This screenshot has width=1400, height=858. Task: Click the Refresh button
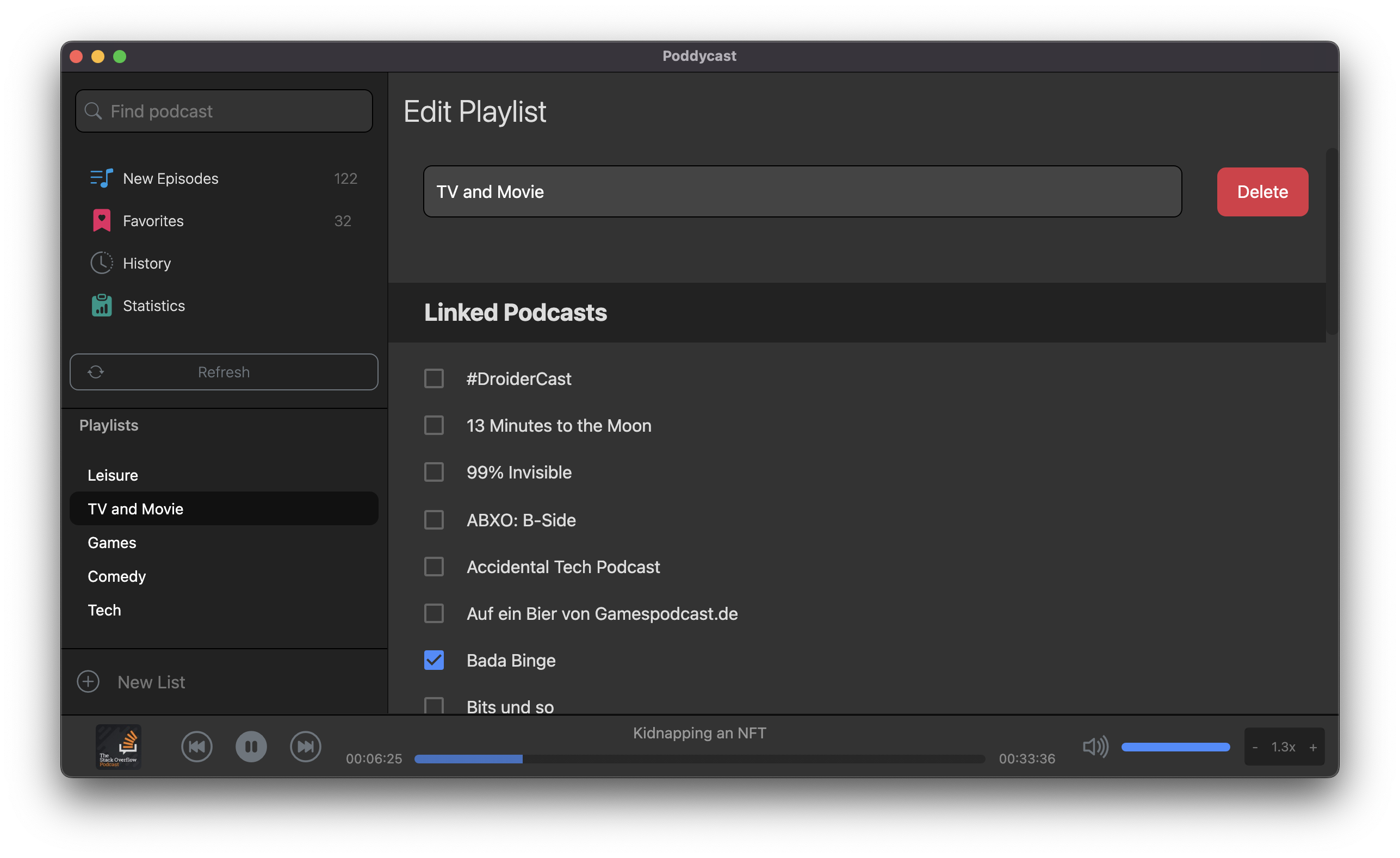tap(224, 372)
